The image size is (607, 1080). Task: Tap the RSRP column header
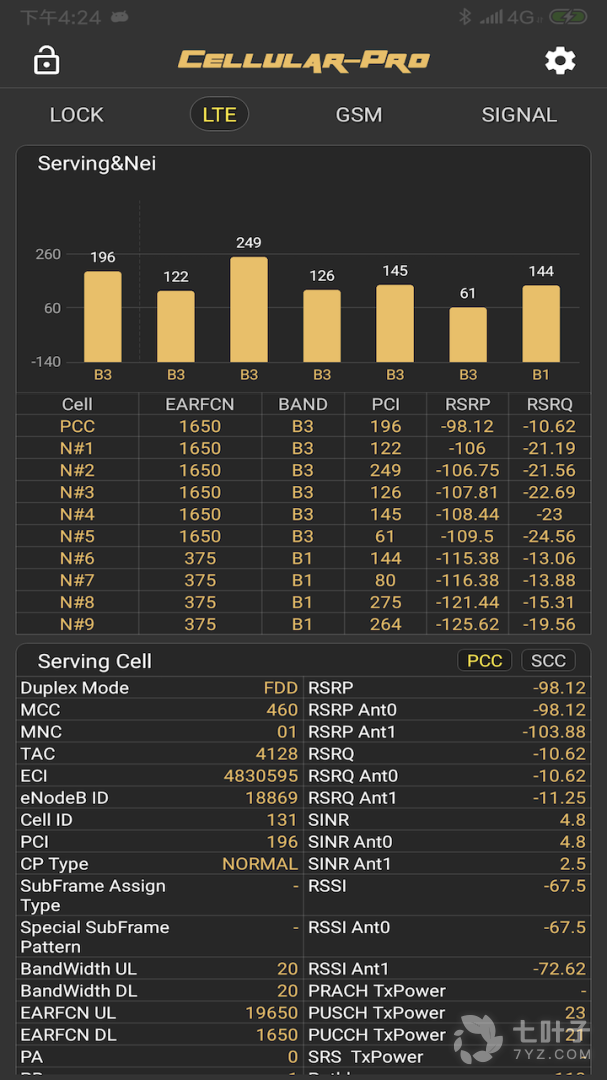467,404
